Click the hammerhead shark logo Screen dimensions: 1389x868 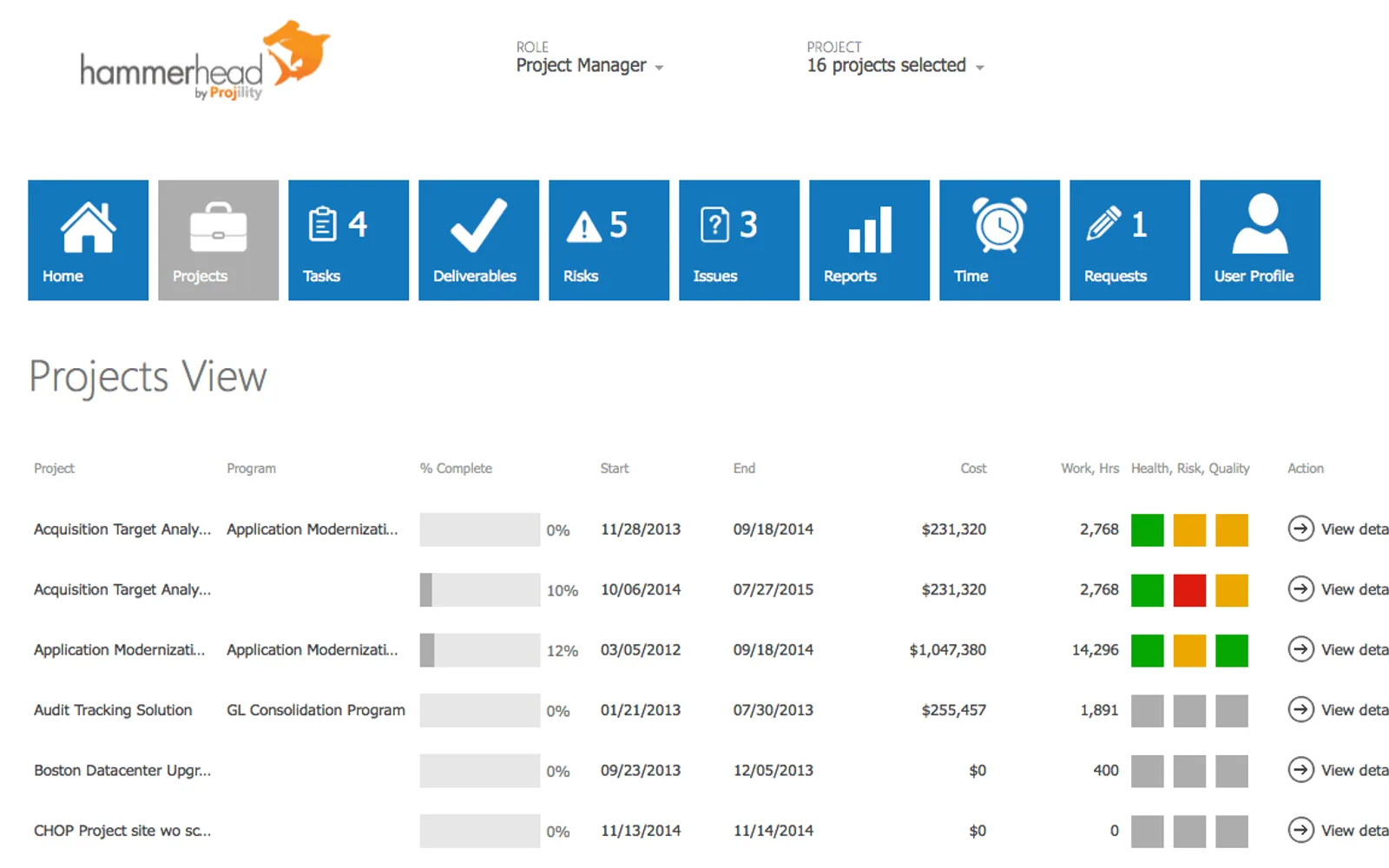pos(205,61)
